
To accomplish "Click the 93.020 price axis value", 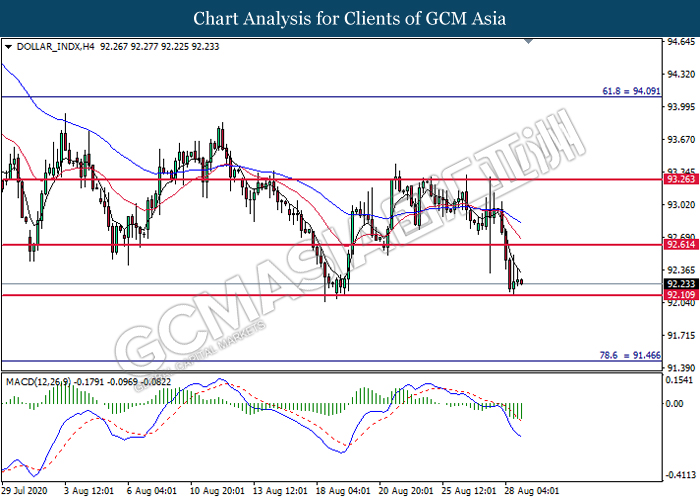I will 681,205.
